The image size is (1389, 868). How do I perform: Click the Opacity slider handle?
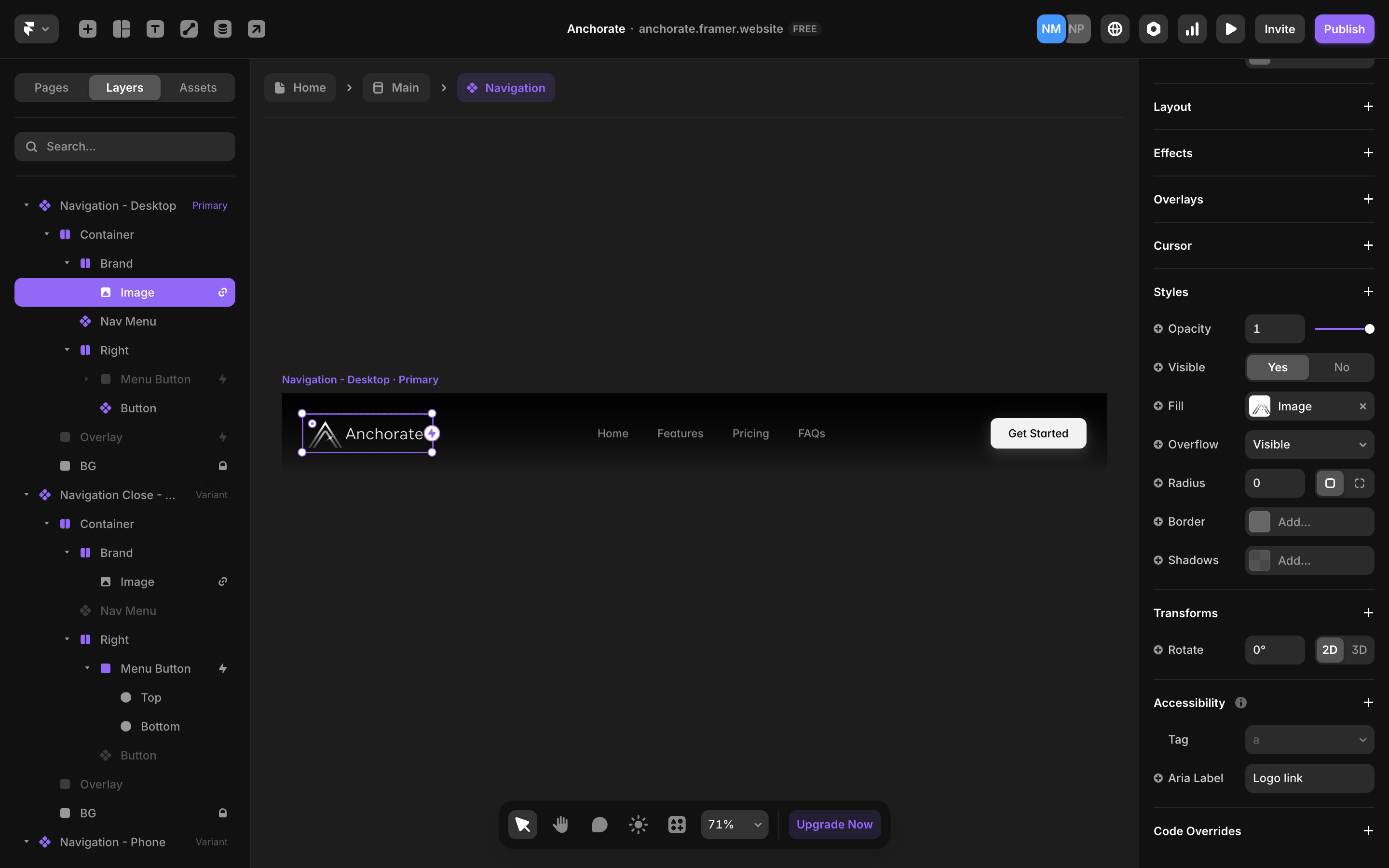pos(1370,329)
